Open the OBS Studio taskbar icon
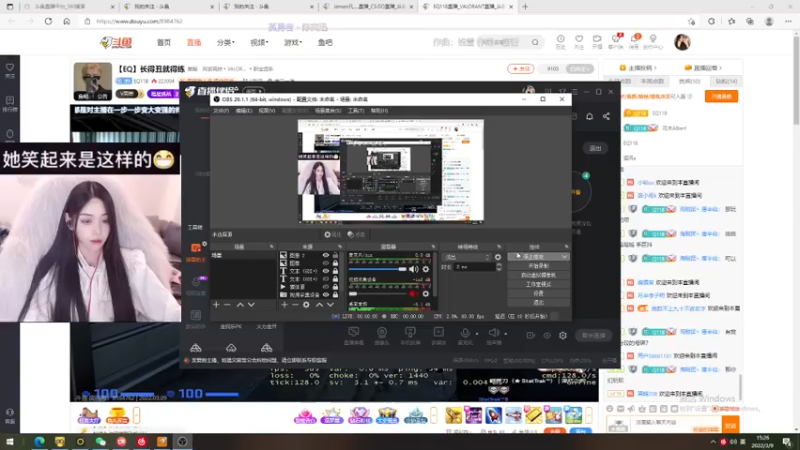The width and height of the screenshot is (800, 450). pyautogui.click(x=182, y=441)
